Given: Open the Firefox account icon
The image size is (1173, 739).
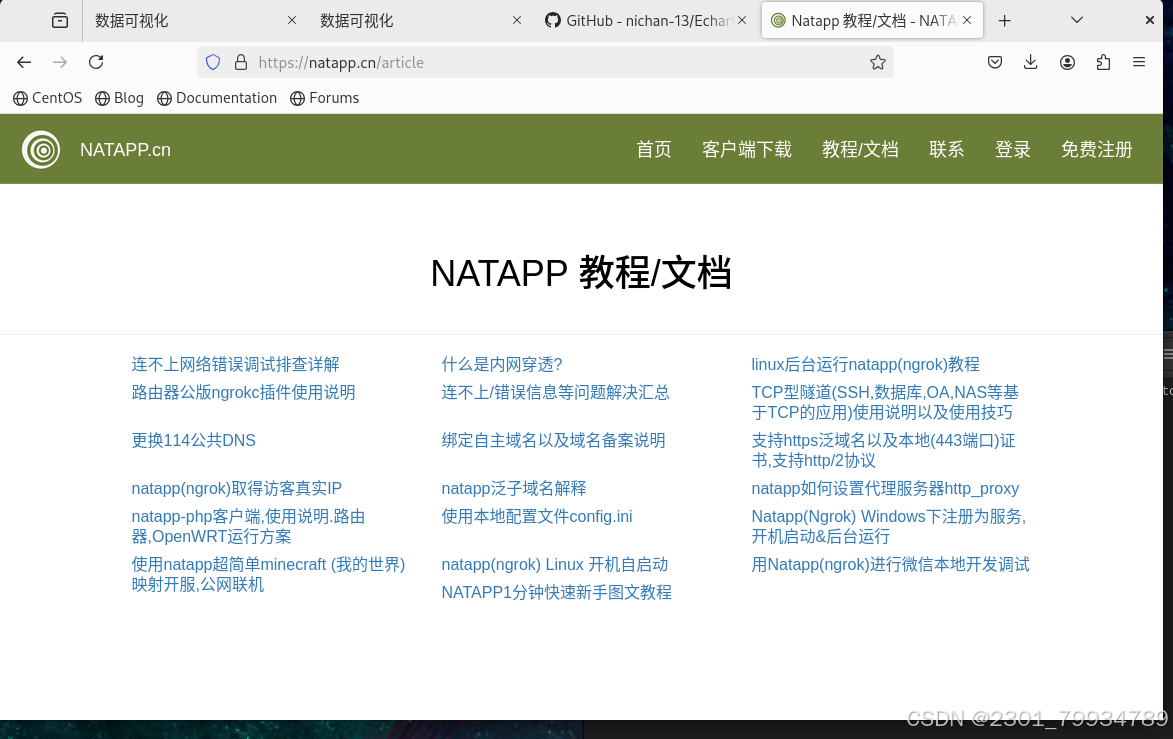Looking at the screenshot, I should point(1068,62).
